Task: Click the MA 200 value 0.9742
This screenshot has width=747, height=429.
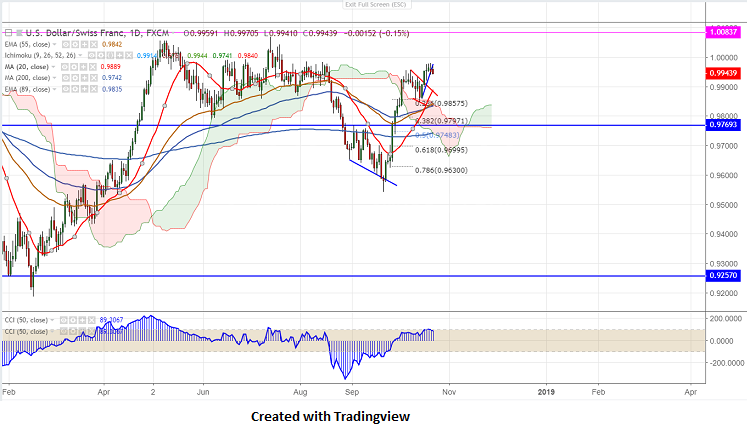Action: (112, 78)
